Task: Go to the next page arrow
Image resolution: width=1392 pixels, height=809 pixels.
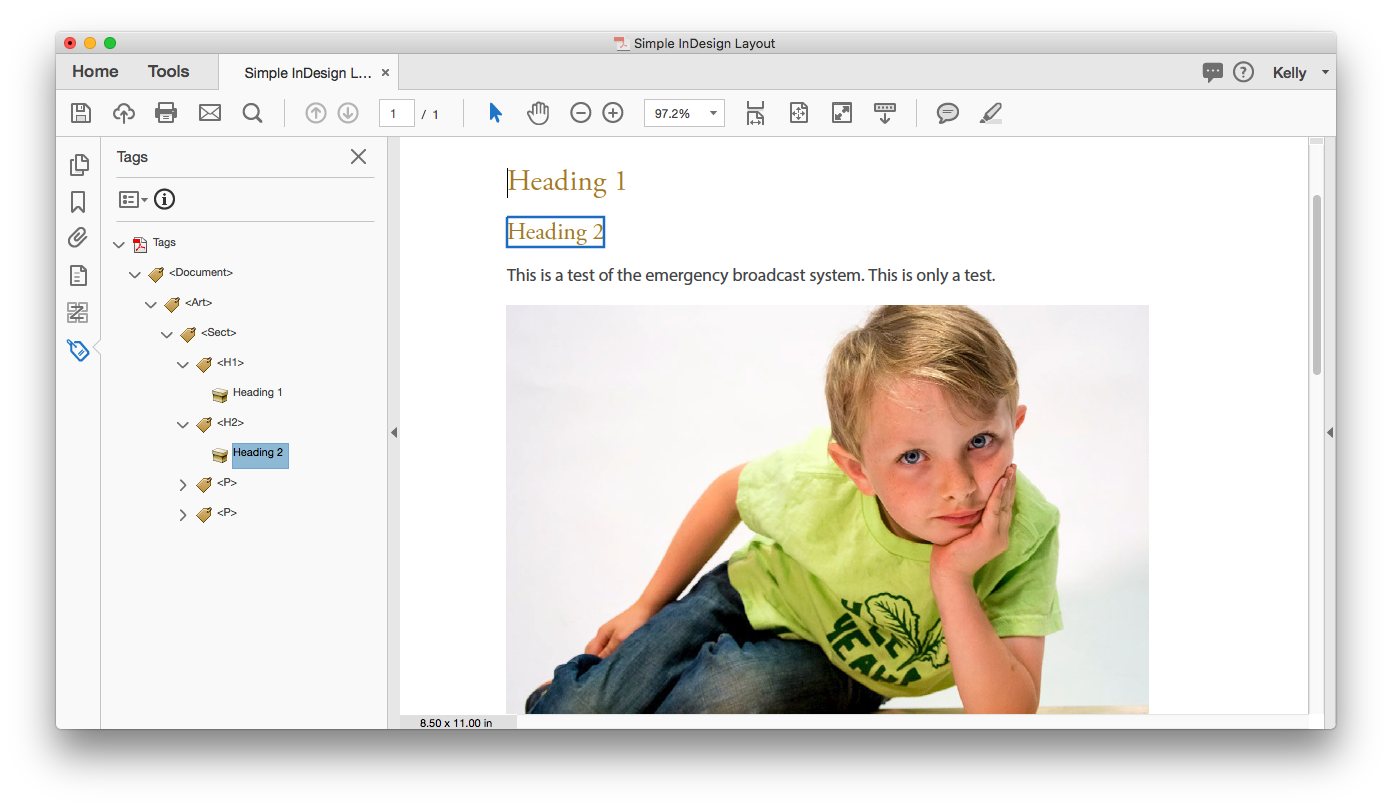Action: tap(348, 113)
